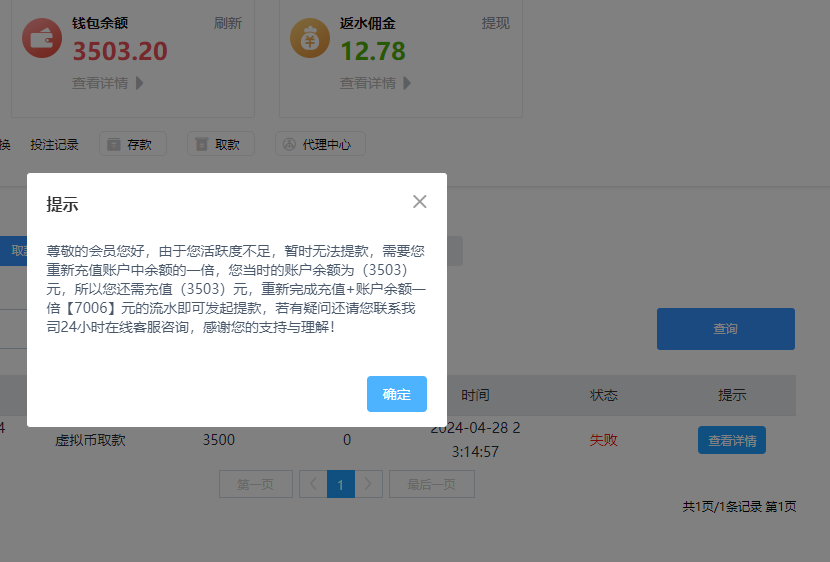Click 查看详情 button in the withdrawal row
This screenshot has width=830, height=562.
731,440
